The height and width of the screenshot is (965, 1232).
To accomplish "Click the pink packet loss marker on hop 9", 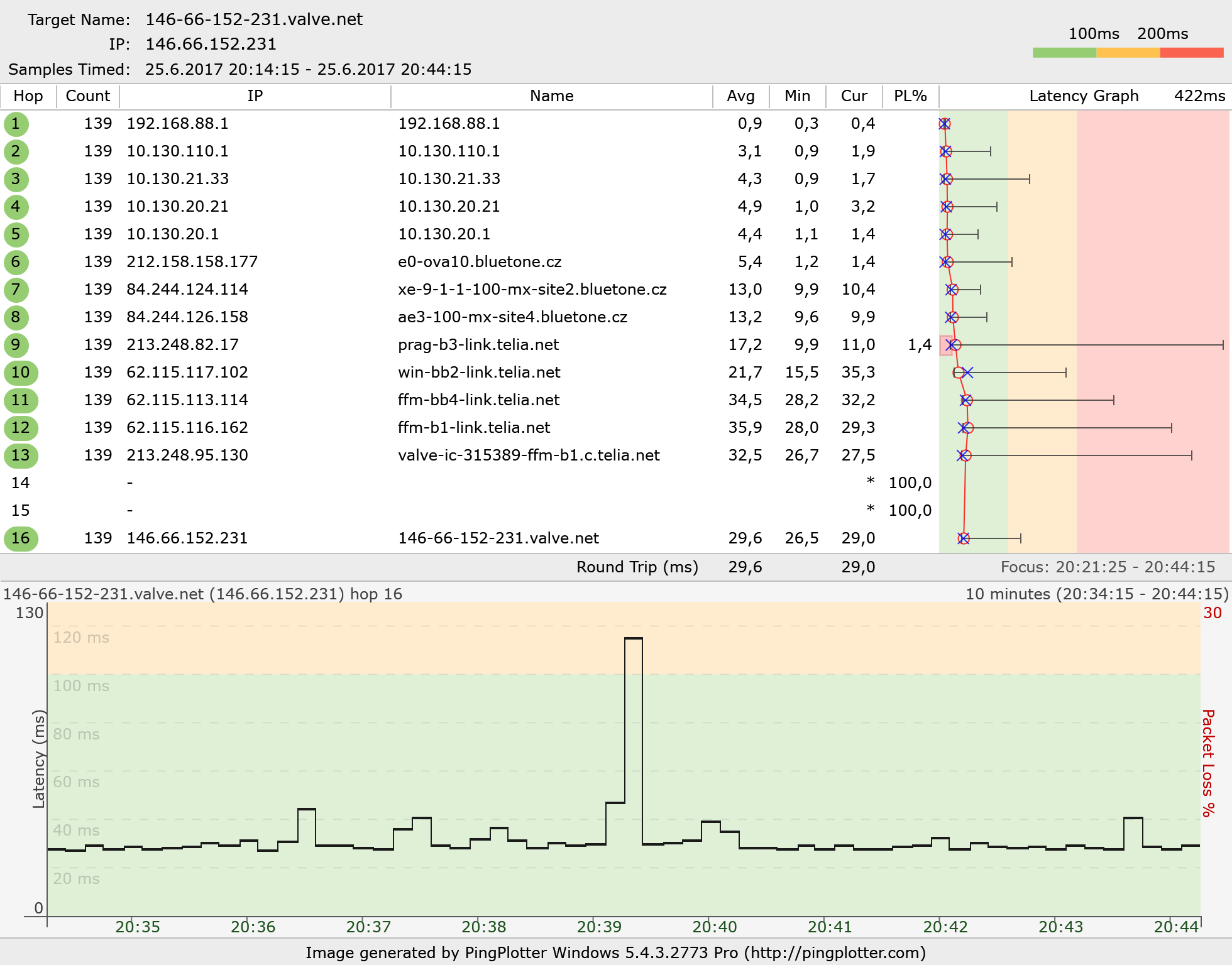I will 945,346.
